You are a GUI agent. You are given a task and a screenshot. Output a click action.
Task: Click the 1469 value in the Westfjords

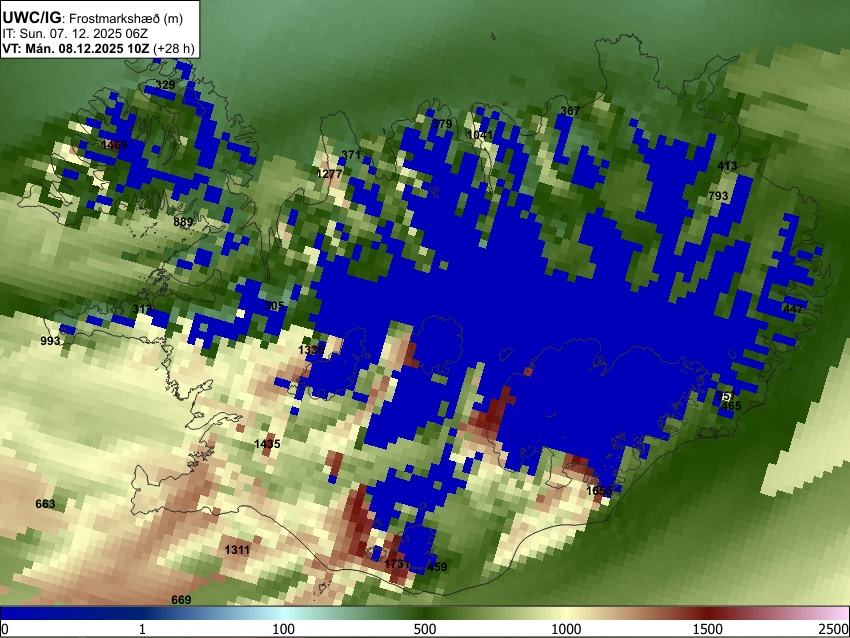(x=114, y=145)
